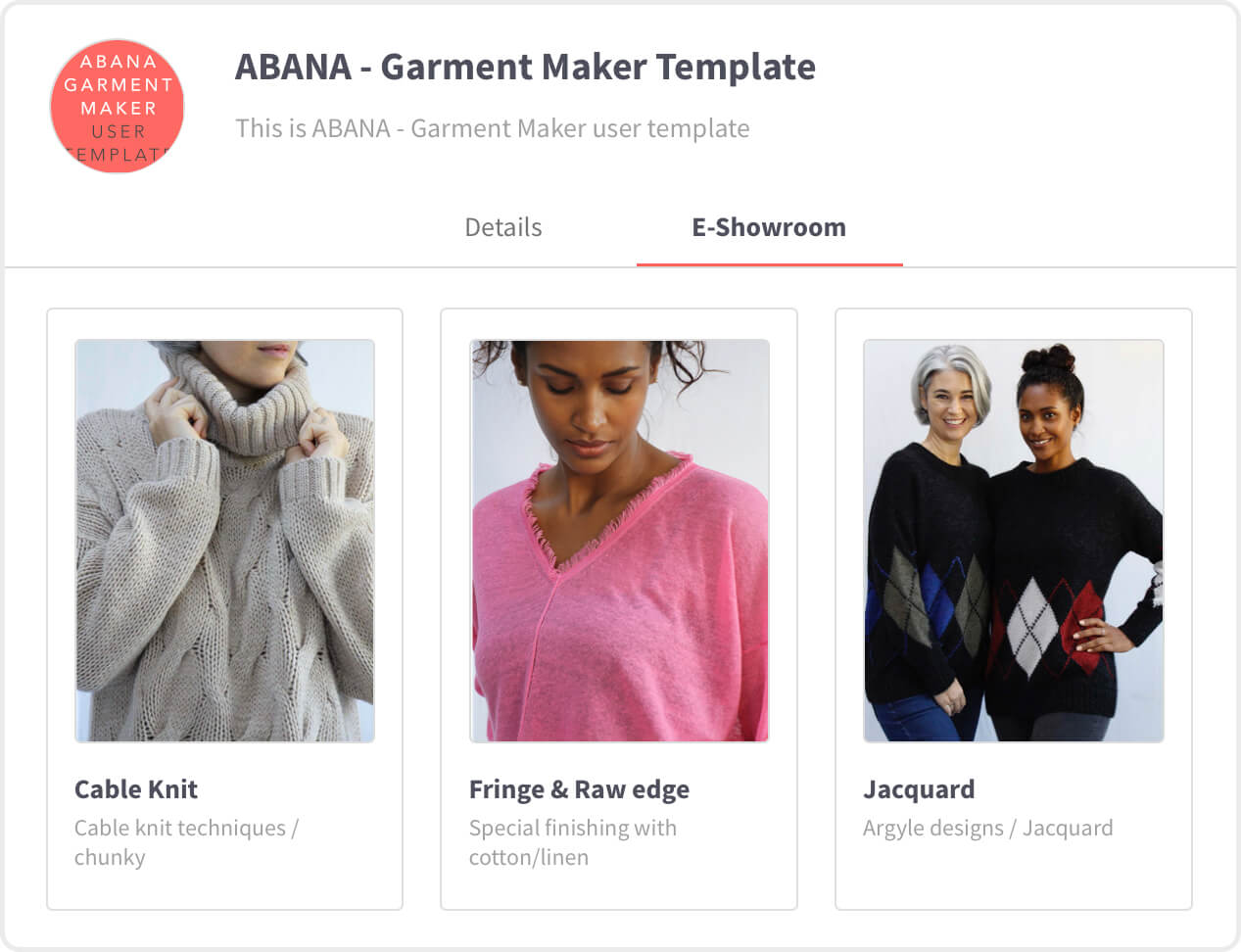1241x952 pixels.
Task: Click the Special finishing with cotton/linen description
Action: click(x=573, y=842)
